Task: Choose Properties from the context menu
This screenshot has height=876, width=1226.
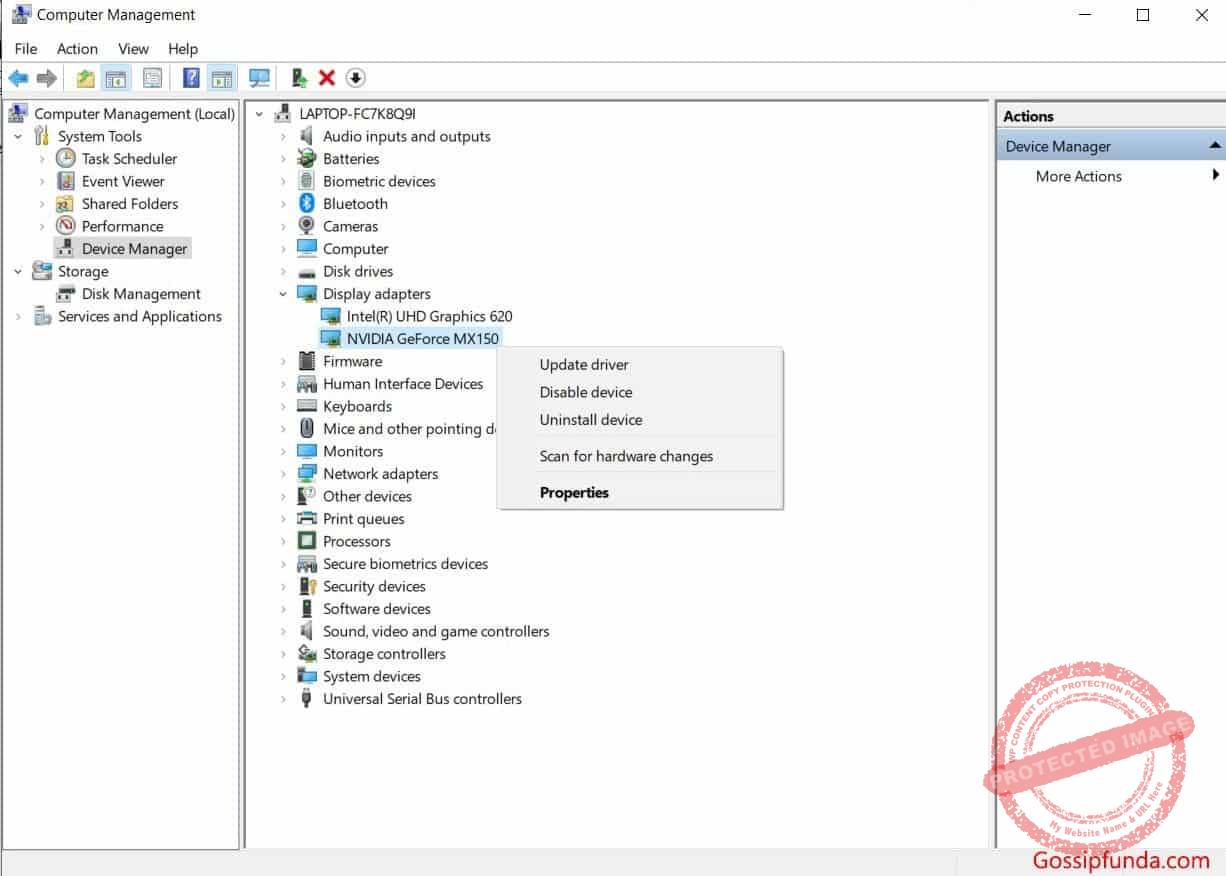Action: pyautogui.click(x=574, y=492)
